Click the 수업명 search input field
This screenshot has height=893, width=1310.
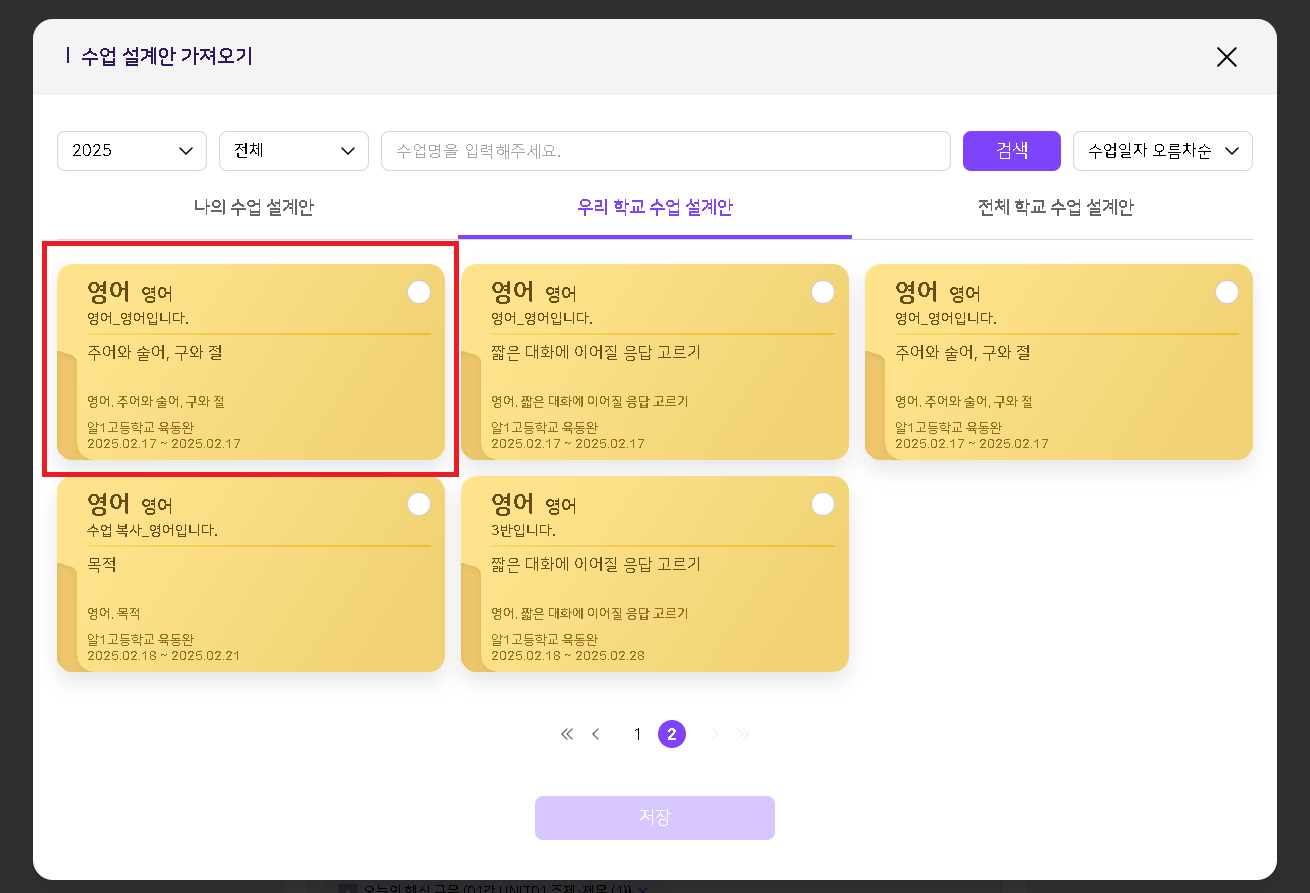tap(665, 151)
